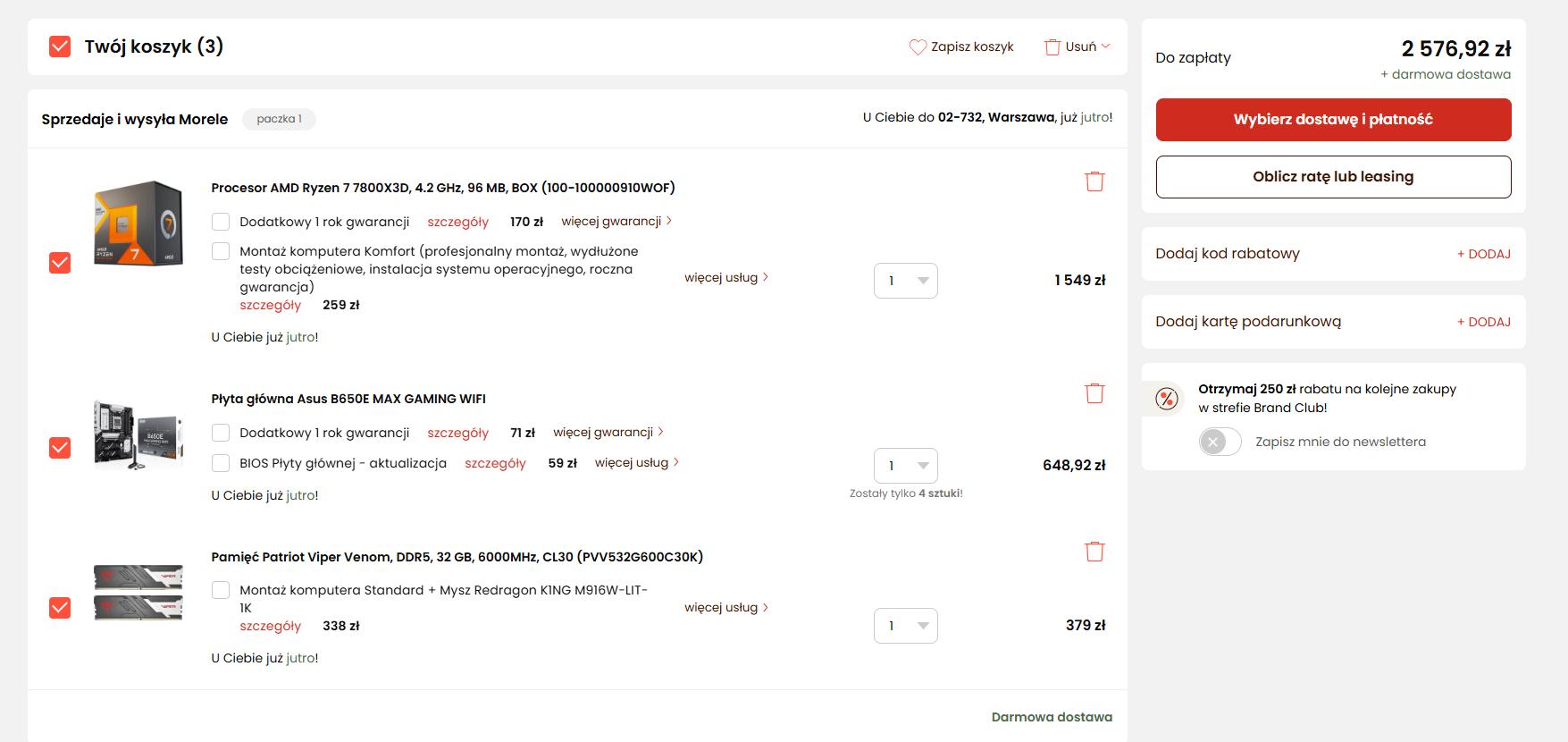Click the heart icon to save the cart
Image resolution: width=1568 pixels, height=742 pixels.
pos(918,46)
